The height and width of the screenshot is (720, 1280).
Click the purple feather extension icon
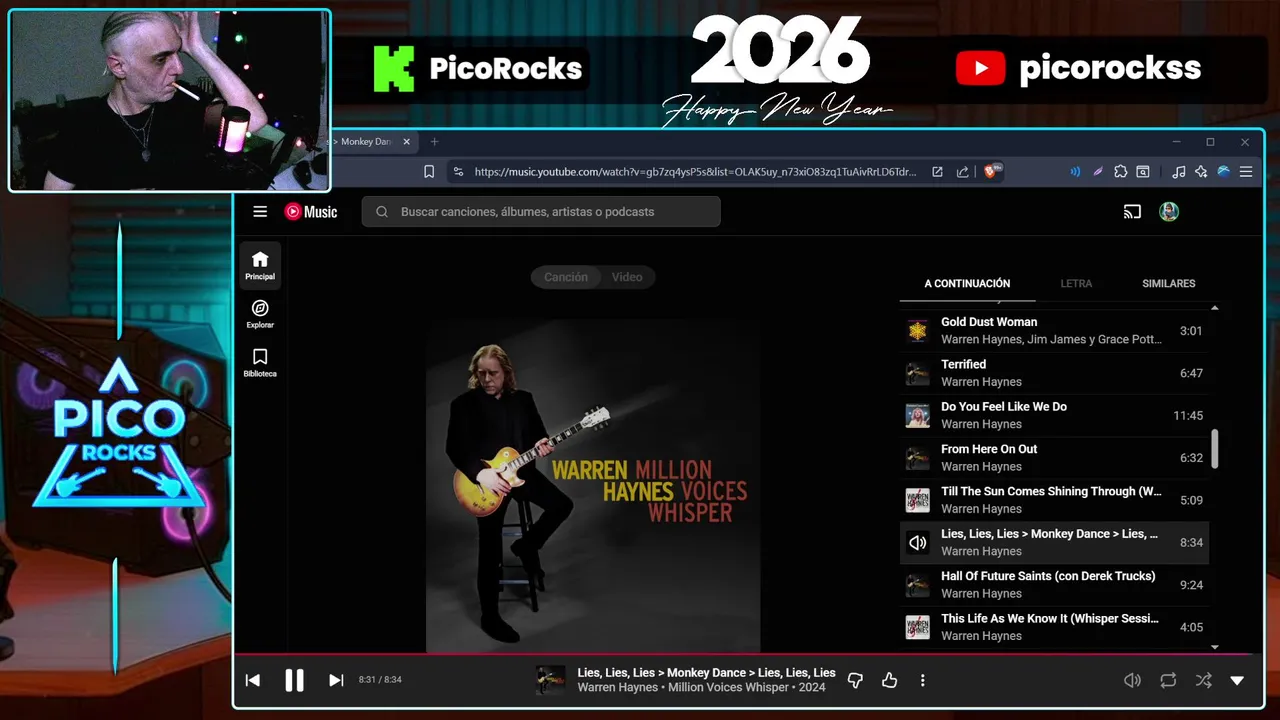1097,172
